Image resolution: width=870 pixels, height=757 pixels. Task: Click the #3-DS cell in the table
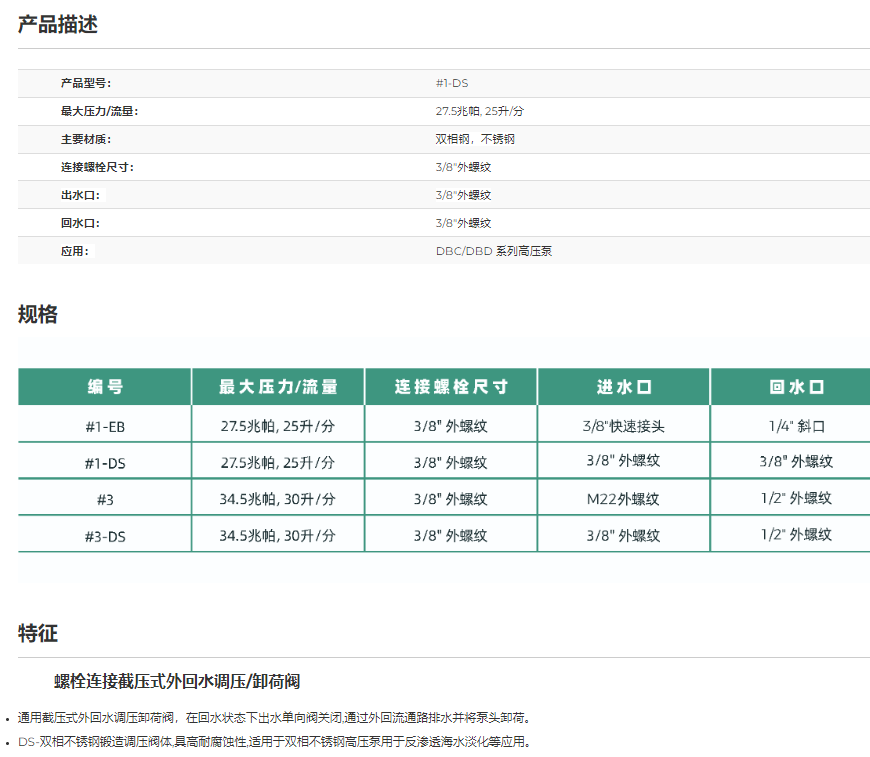pos(105,536)
